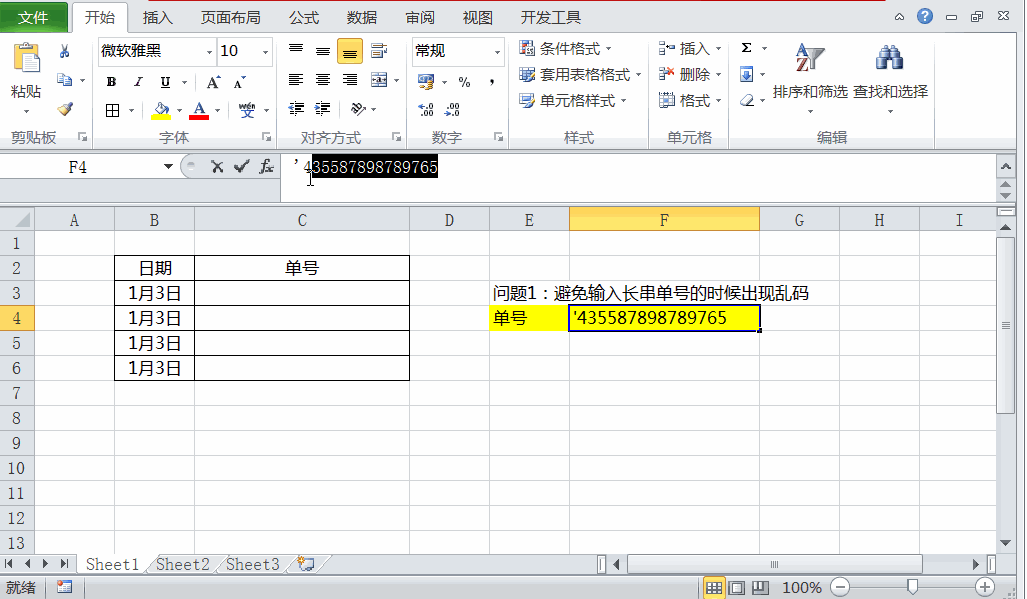
Task: Open Sort and Filter (排序和筛选)
Action: pyautogui.click(x=810, y=77)
